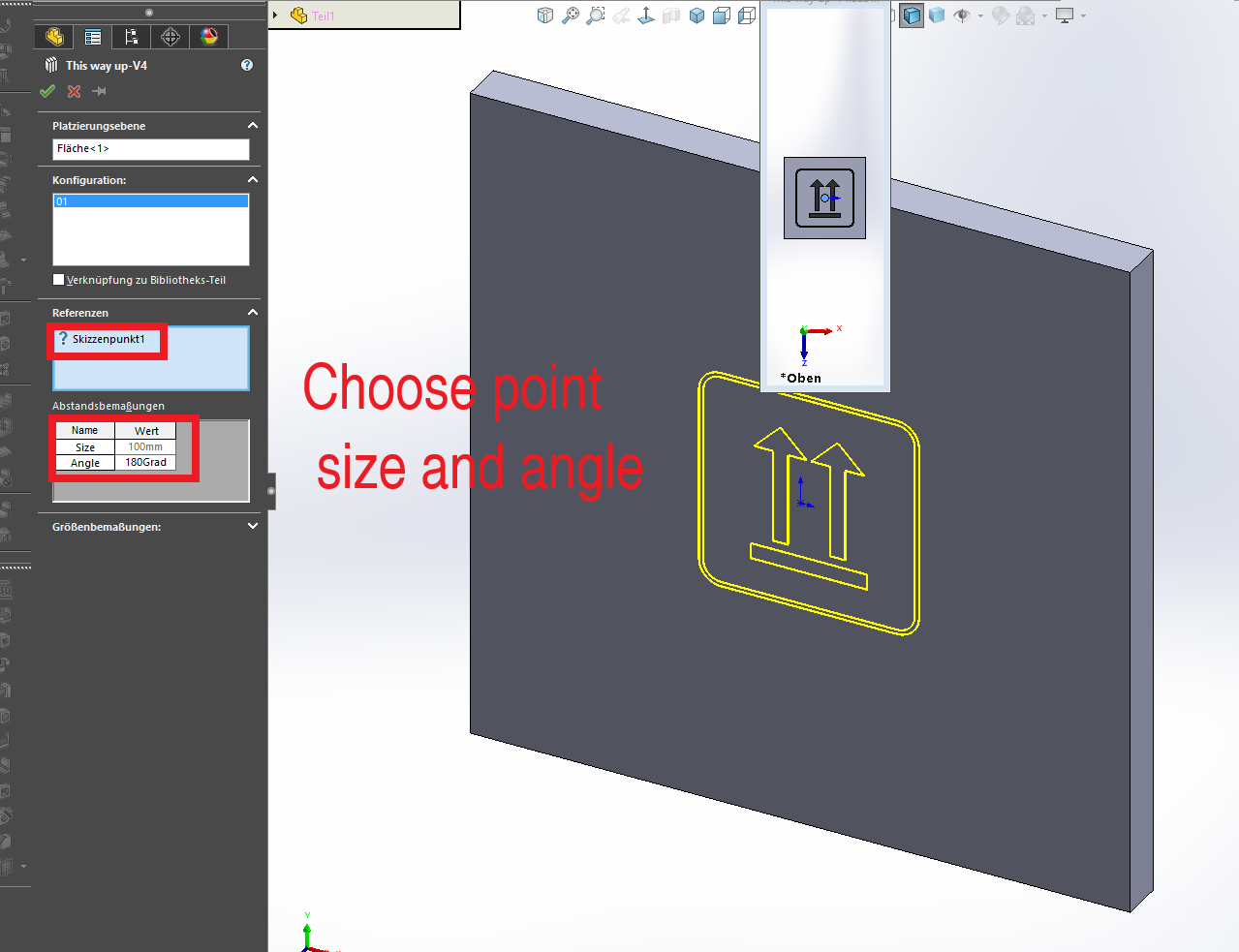Select Skizzenpunkt1 in the Referenzen box

108,339
